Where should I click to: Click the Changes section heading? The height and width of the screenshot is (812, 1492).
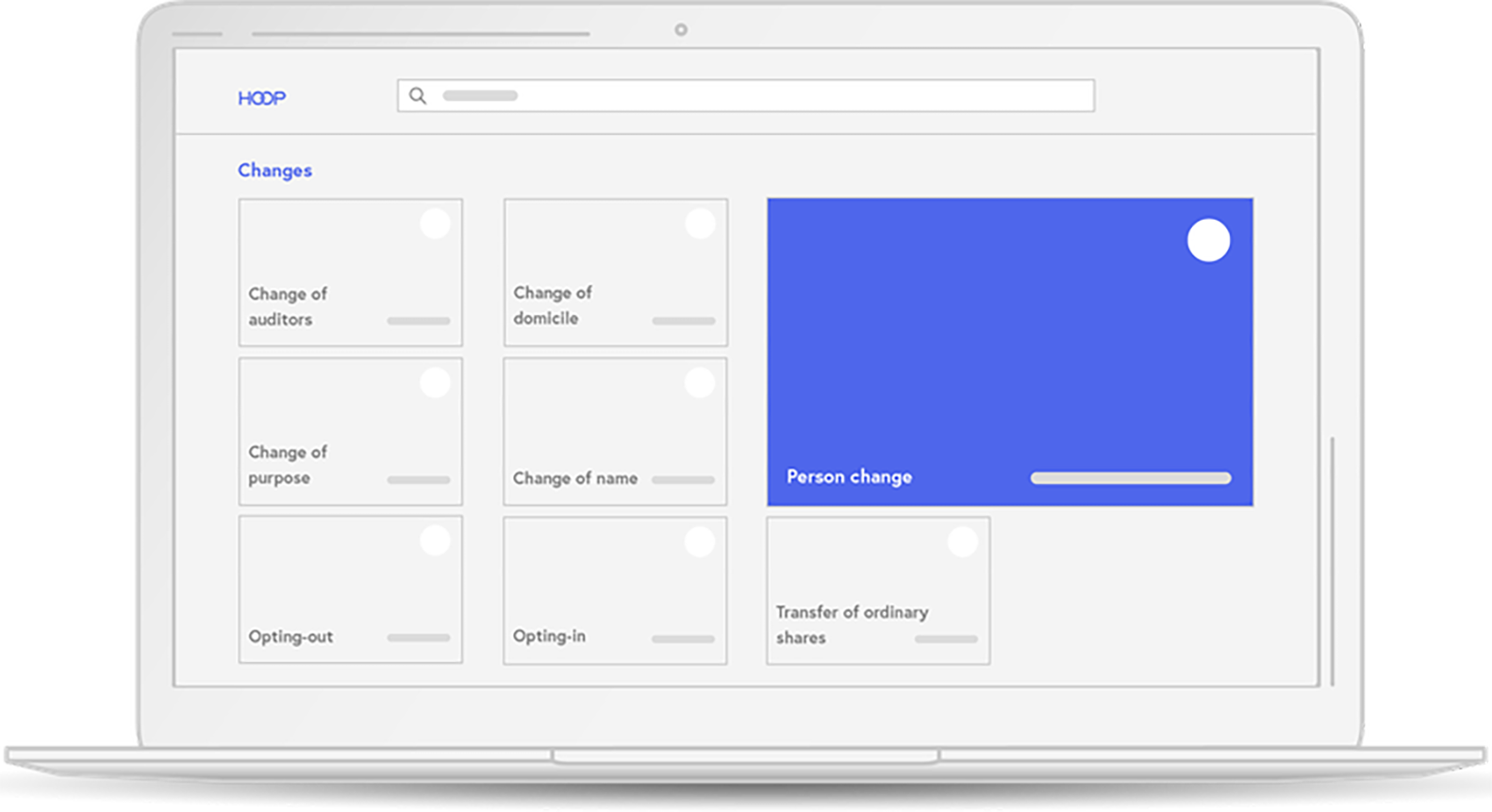click(x=274, y=171)
